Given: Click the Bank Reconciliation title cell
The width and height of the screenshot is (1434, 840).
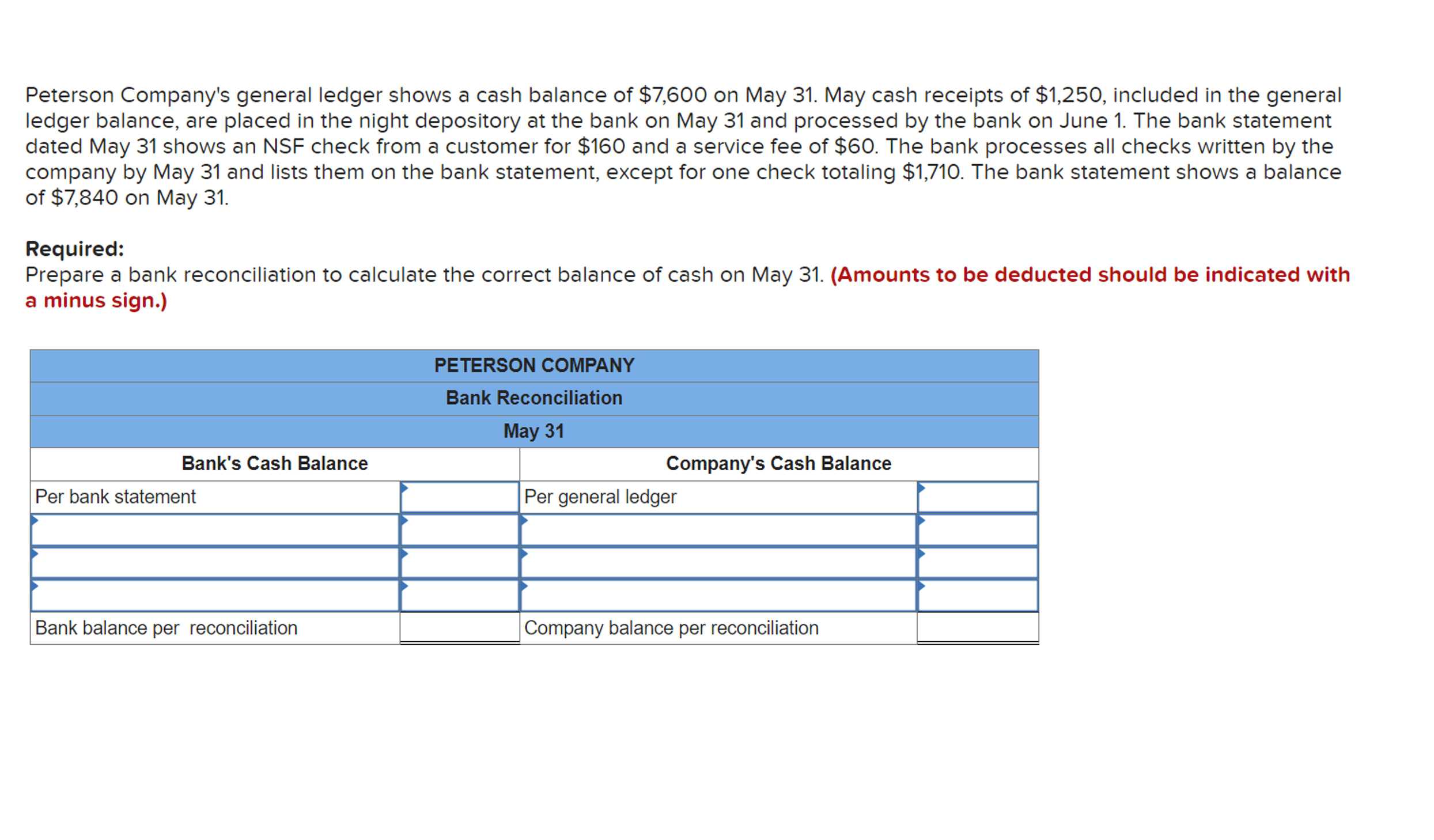Looking at the screenshot, I should (x=534, y=398).
